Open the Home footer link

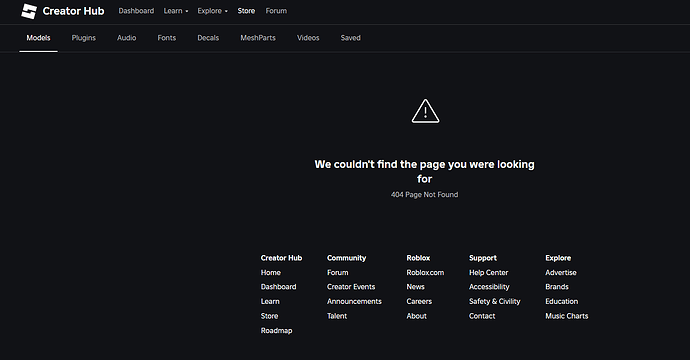click(x=271, y=272)
